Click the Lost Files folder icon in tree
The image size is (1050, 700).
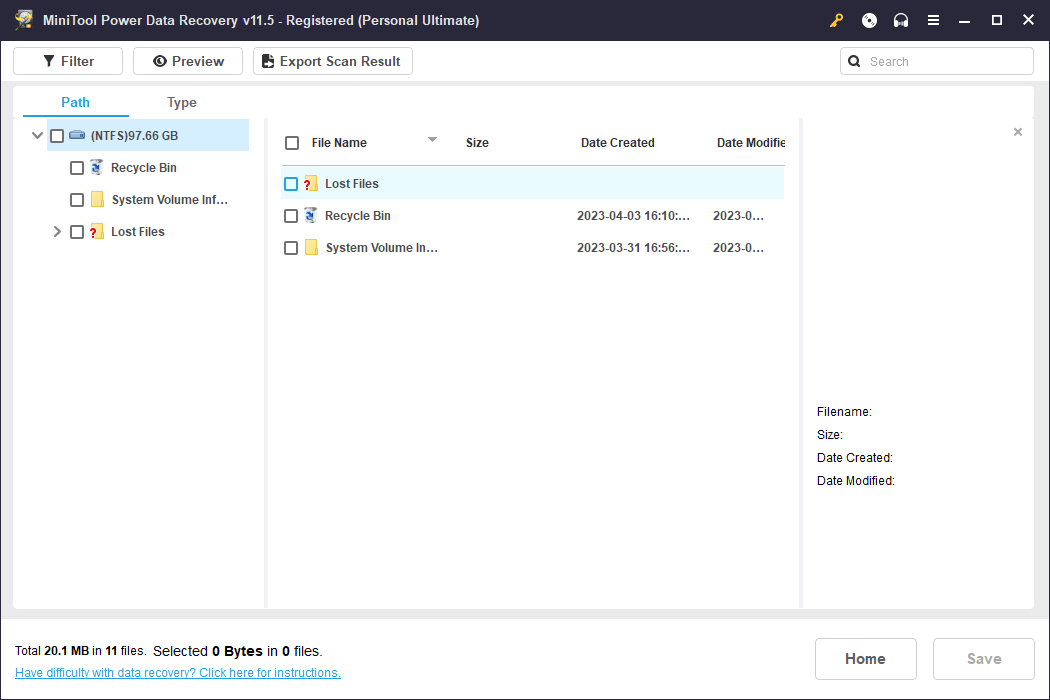(x=97, y=232)
